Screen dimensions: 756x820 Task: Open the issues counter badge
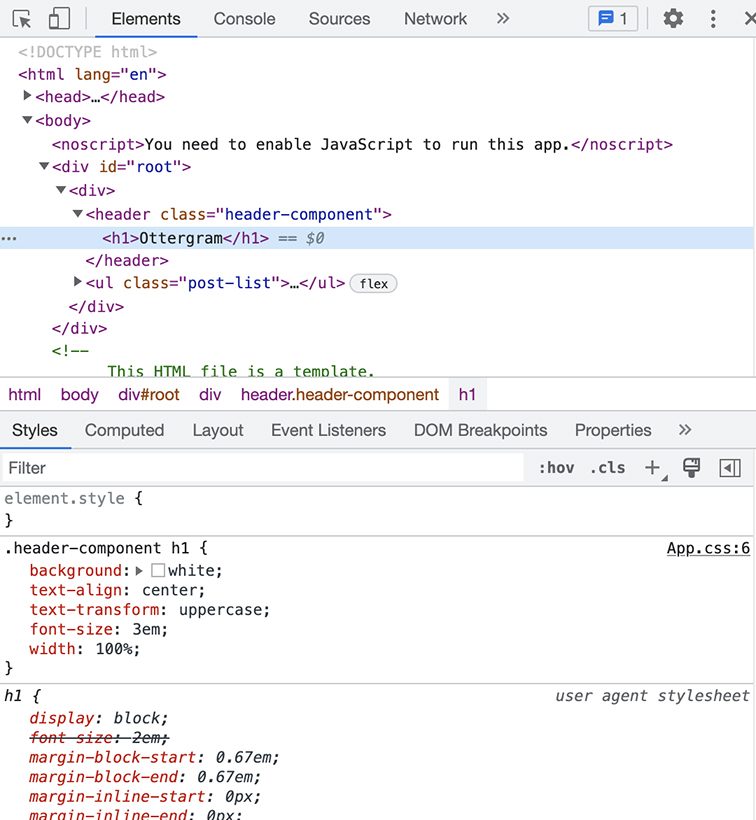pos(613,19)
